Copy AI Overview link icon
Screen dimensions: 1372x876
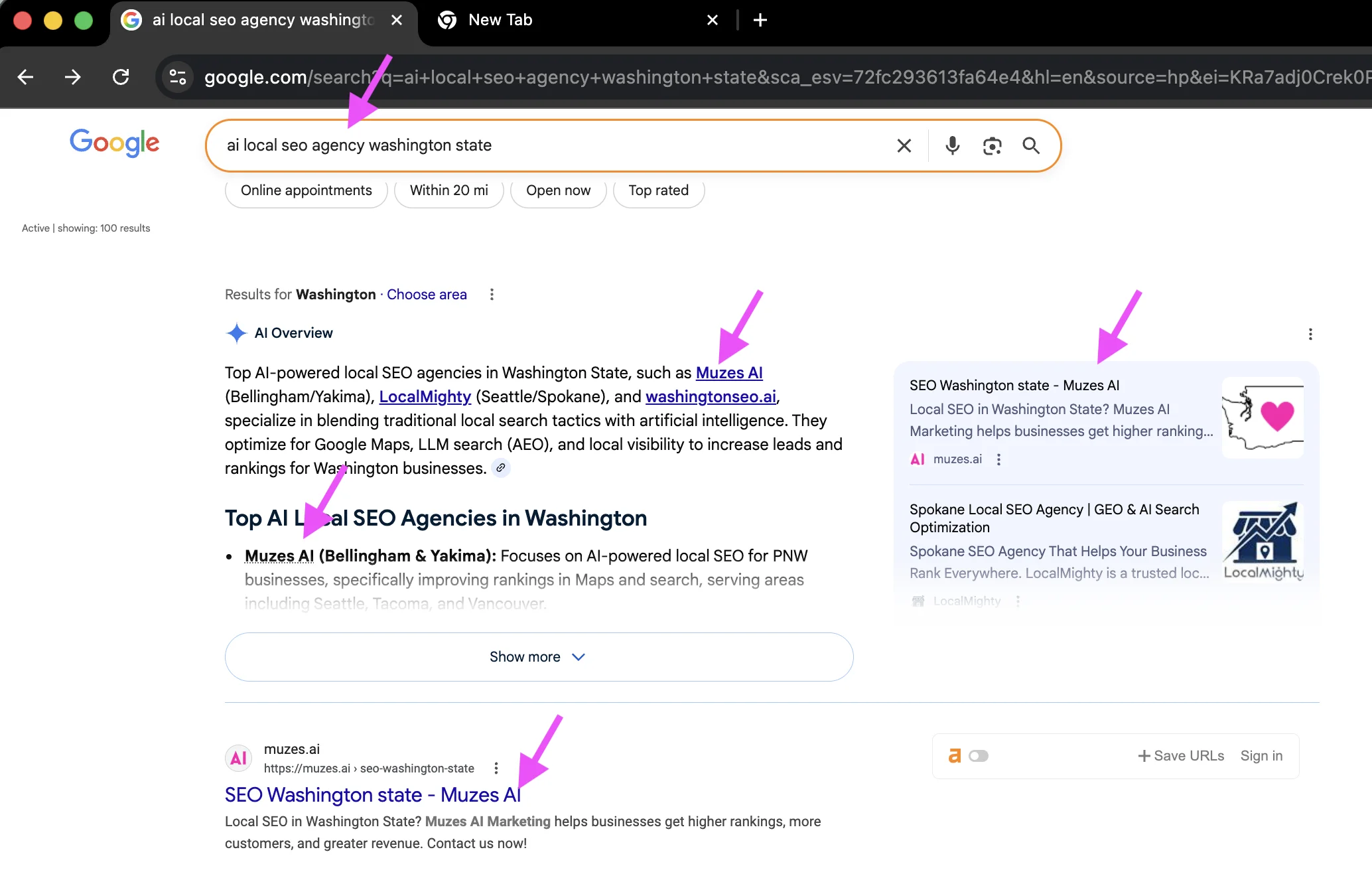click(x=501, y=468)
